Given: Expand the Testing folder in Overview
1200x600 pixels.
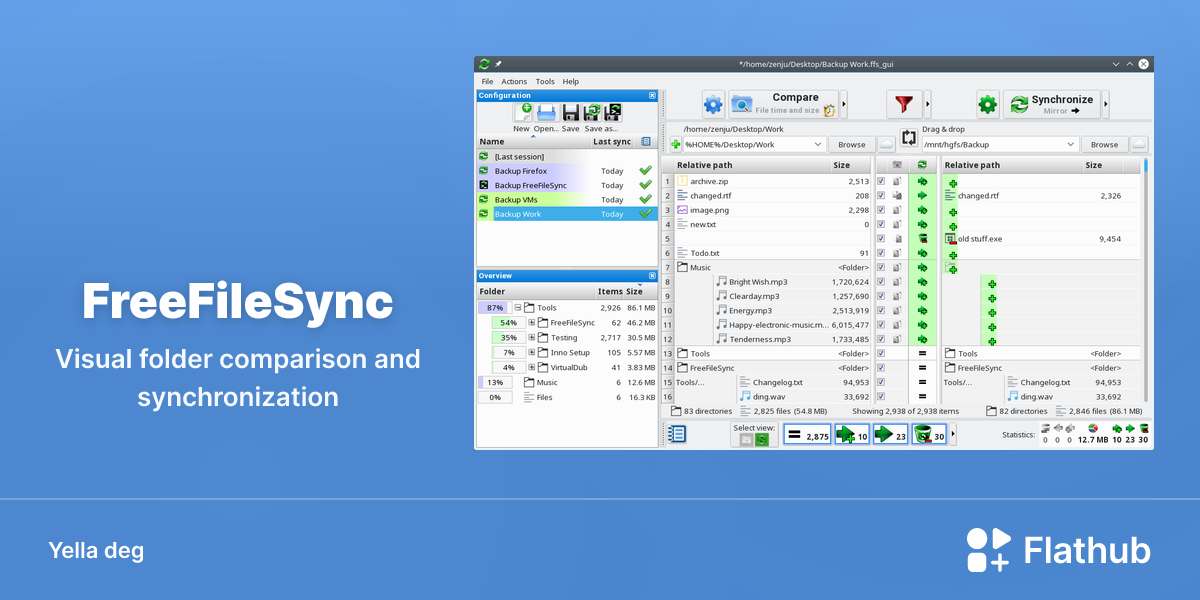Looking at the screenshot, I should pos(532,338).
